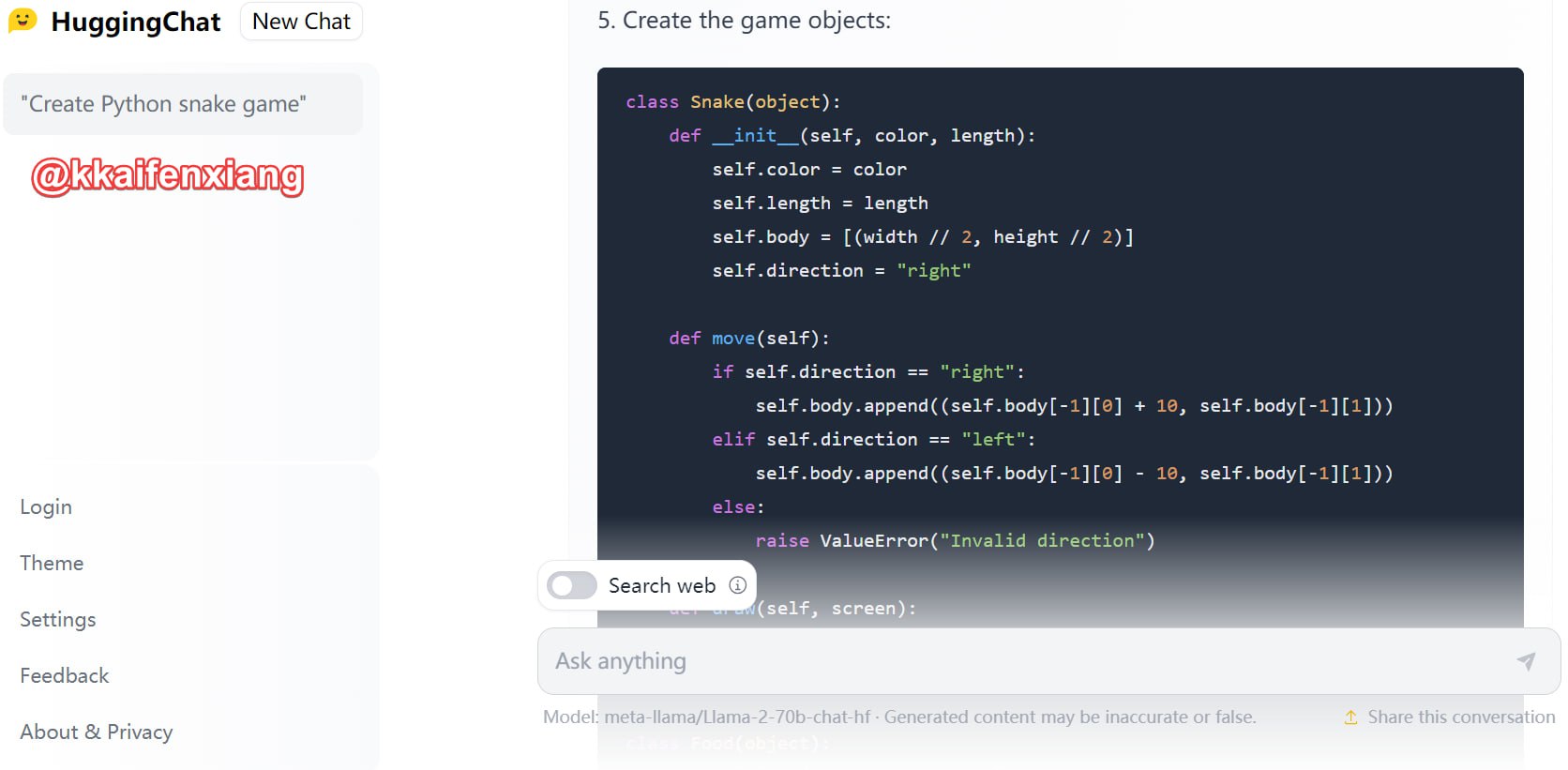Toggle the Search web switch
Viewport: 1568px width, 770px height.
coord(572,585)
